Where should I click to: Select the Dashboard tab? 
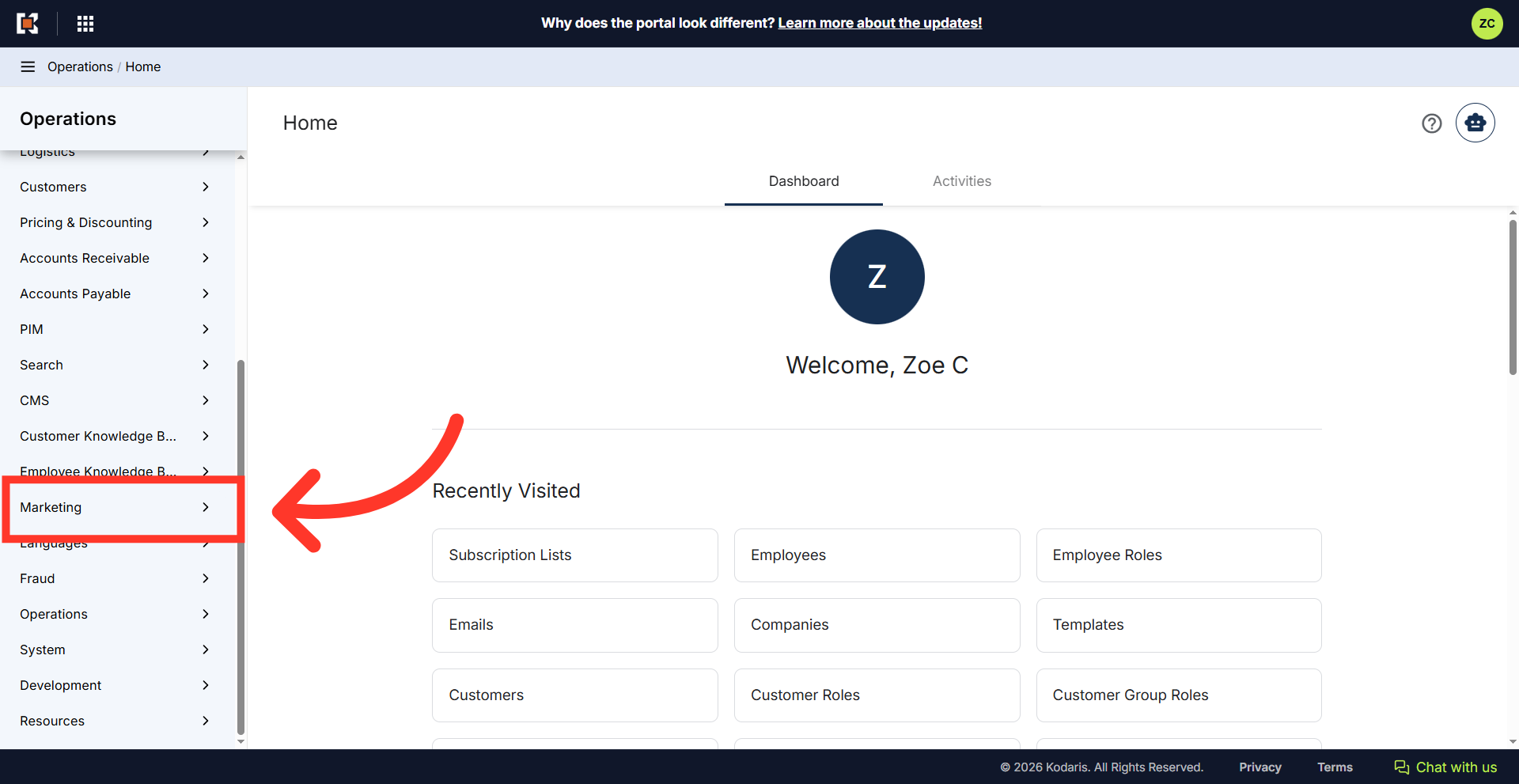tap(804, 181)
